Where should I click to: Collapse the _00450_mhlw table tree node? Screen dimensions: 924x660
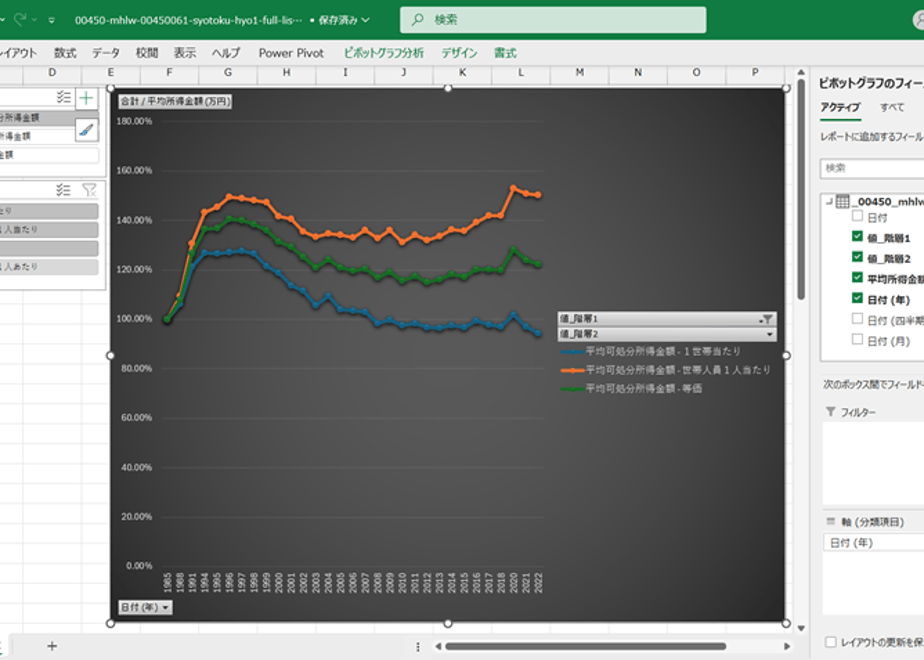(x=830, y=202)
